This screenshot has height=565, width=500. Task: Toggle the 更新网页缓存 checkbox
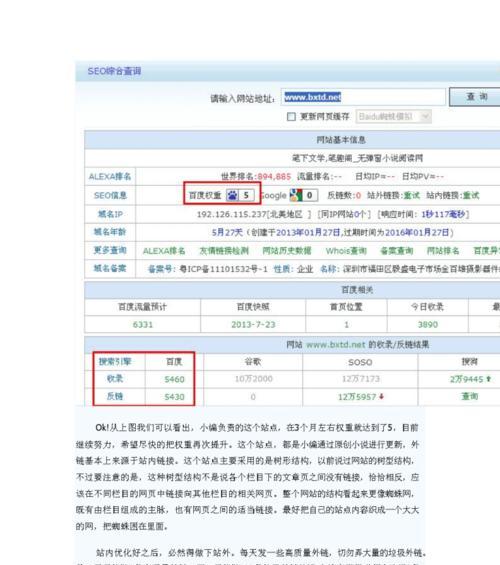[x=291, y=116]
